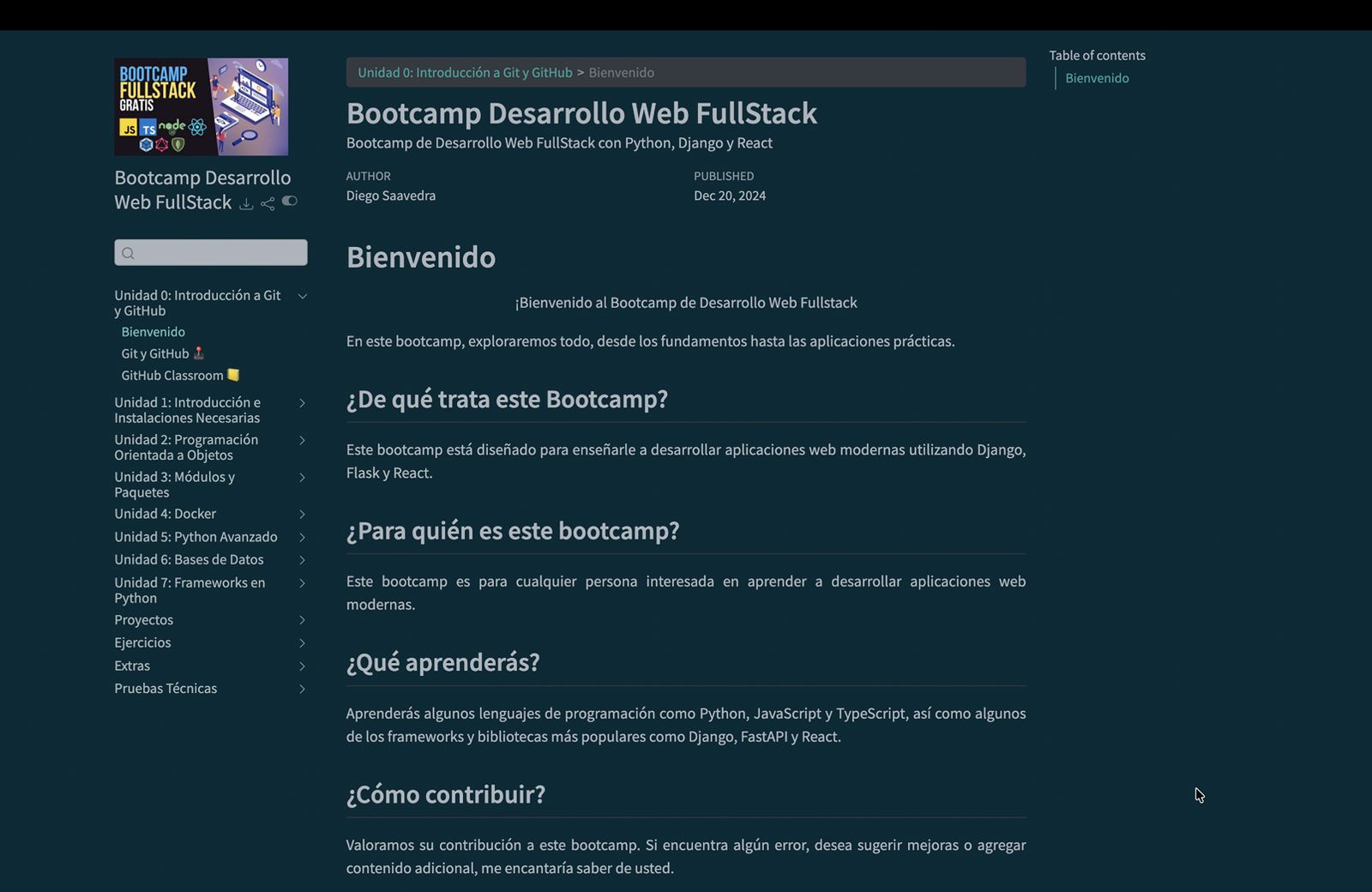The width and height of the screenshot is (1372, 892).
Task: Click the React logo on the cover image
Action: pos(197,127)
